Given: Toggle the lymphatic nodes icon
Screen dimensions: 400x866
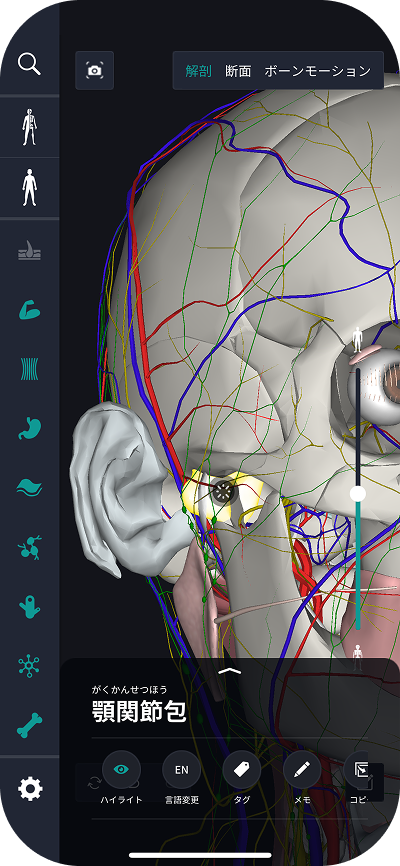Looking at the screenshot, I should (x=29, y=547).
